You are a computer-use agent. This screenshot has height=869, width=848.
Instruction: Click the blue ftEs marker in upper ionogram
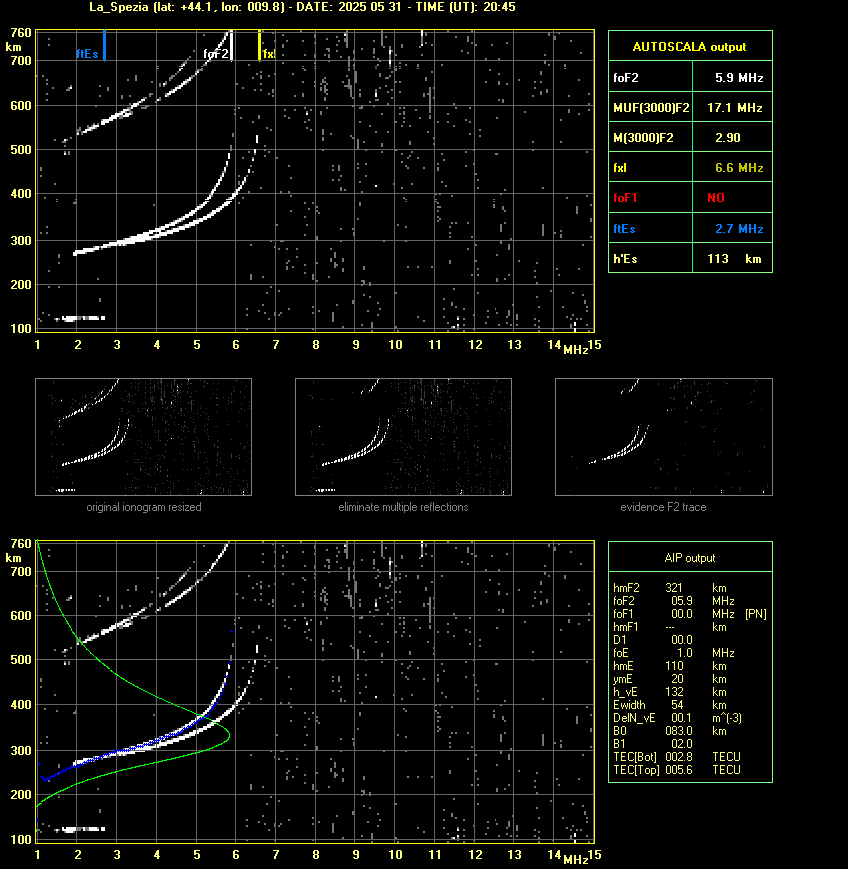104,45
